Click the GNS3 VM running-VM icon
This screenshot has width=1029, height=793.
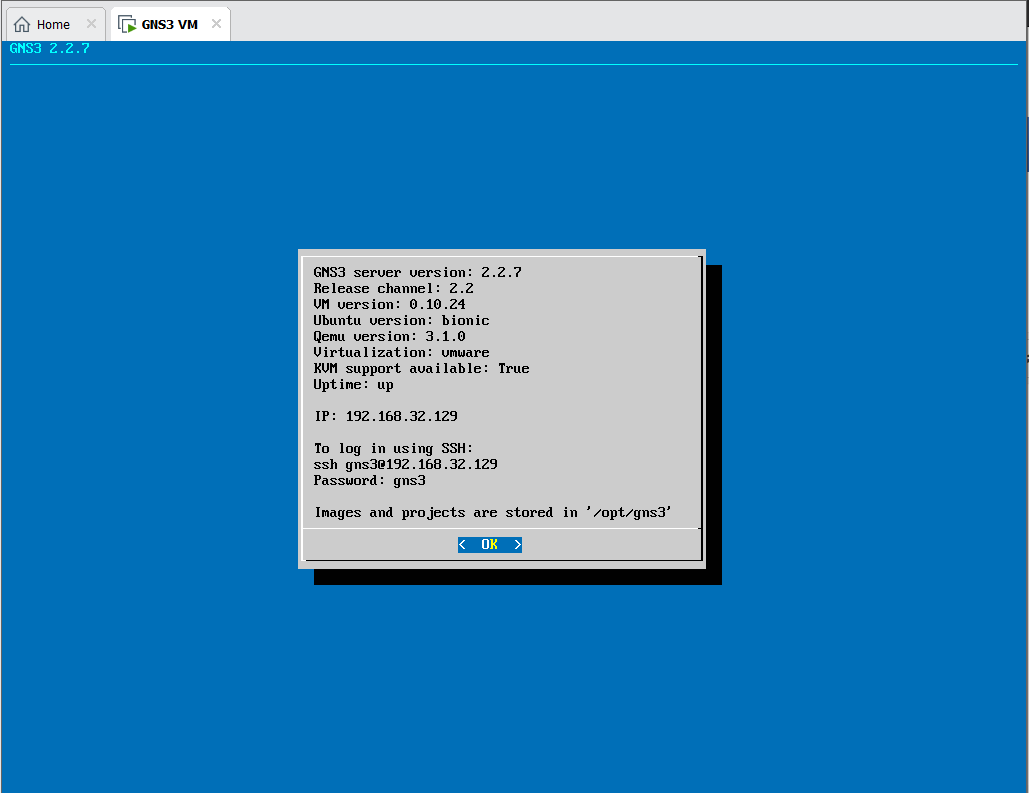[127, 24]
